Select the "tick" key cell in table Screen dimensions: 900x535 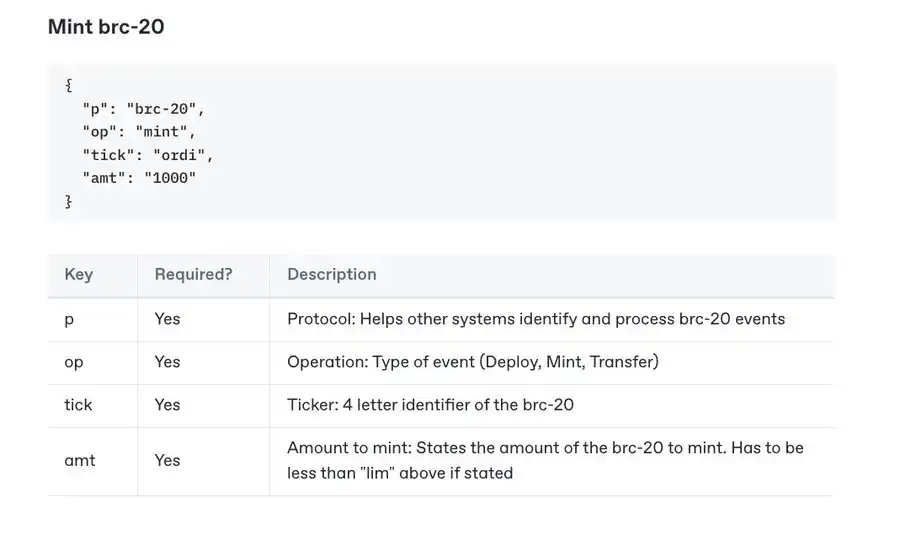tap(78, 405)
